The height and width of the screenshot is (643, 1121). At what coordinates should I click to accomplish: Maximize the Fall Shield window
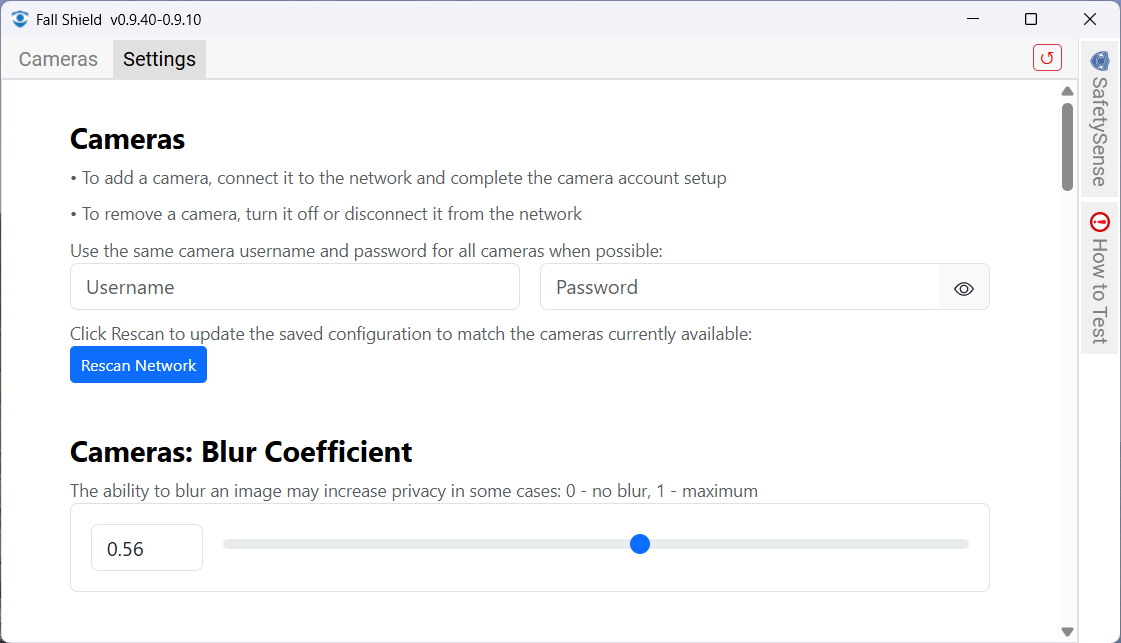(x=1031, y=19)
